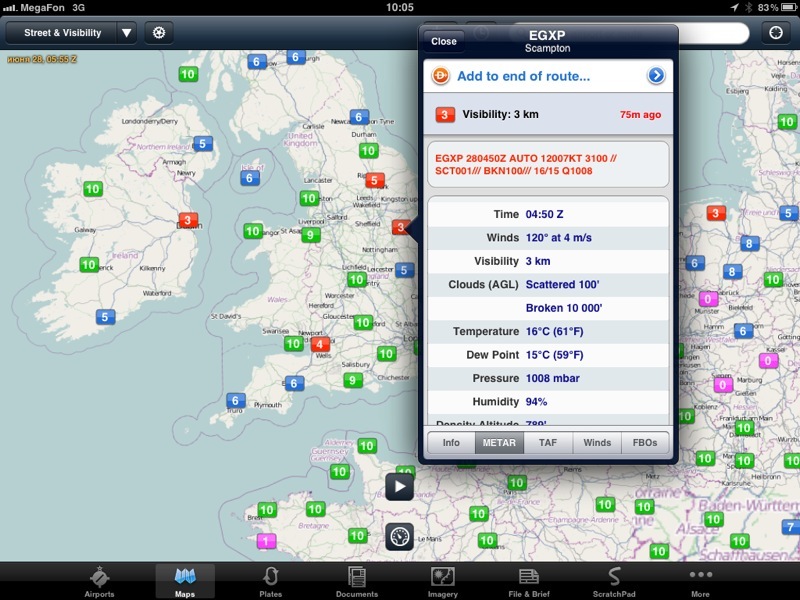Expand the Street & Visibility layer dropdown
Viewport: 800px width, 600px height.
126,32
